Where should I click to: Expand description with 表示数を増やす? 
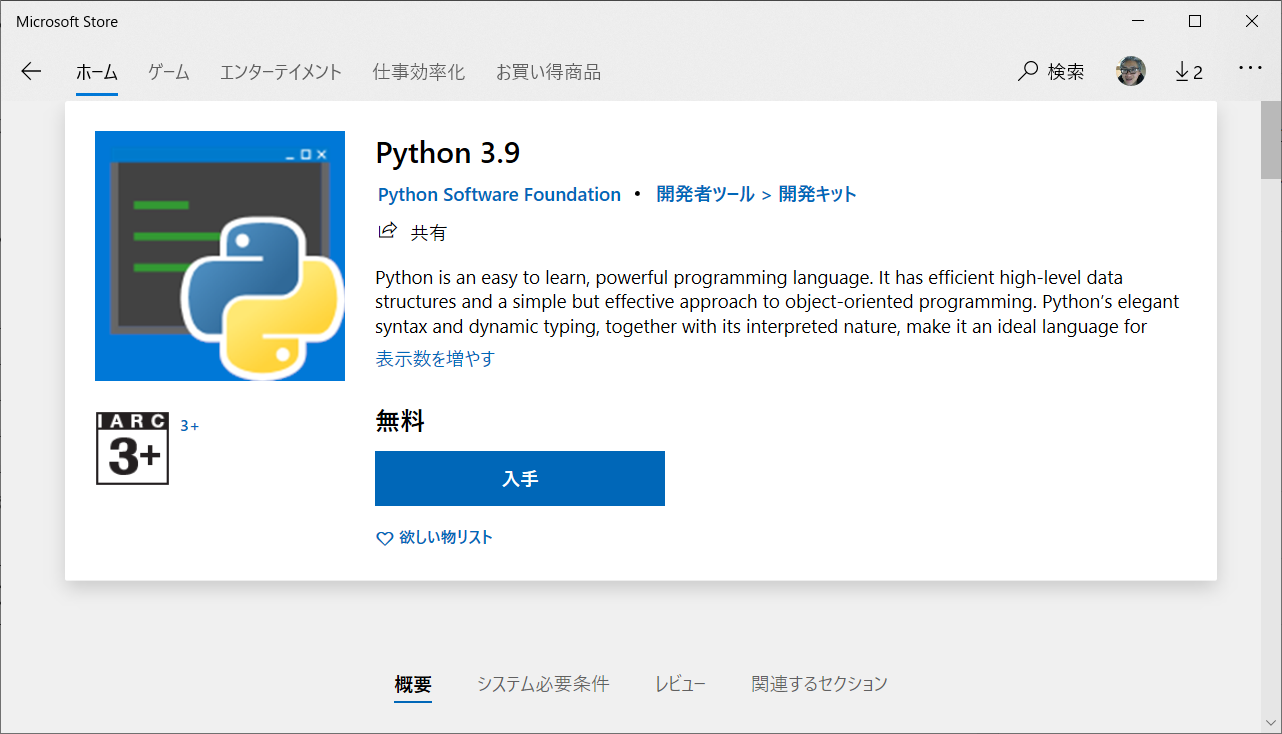tap(435, 358)
